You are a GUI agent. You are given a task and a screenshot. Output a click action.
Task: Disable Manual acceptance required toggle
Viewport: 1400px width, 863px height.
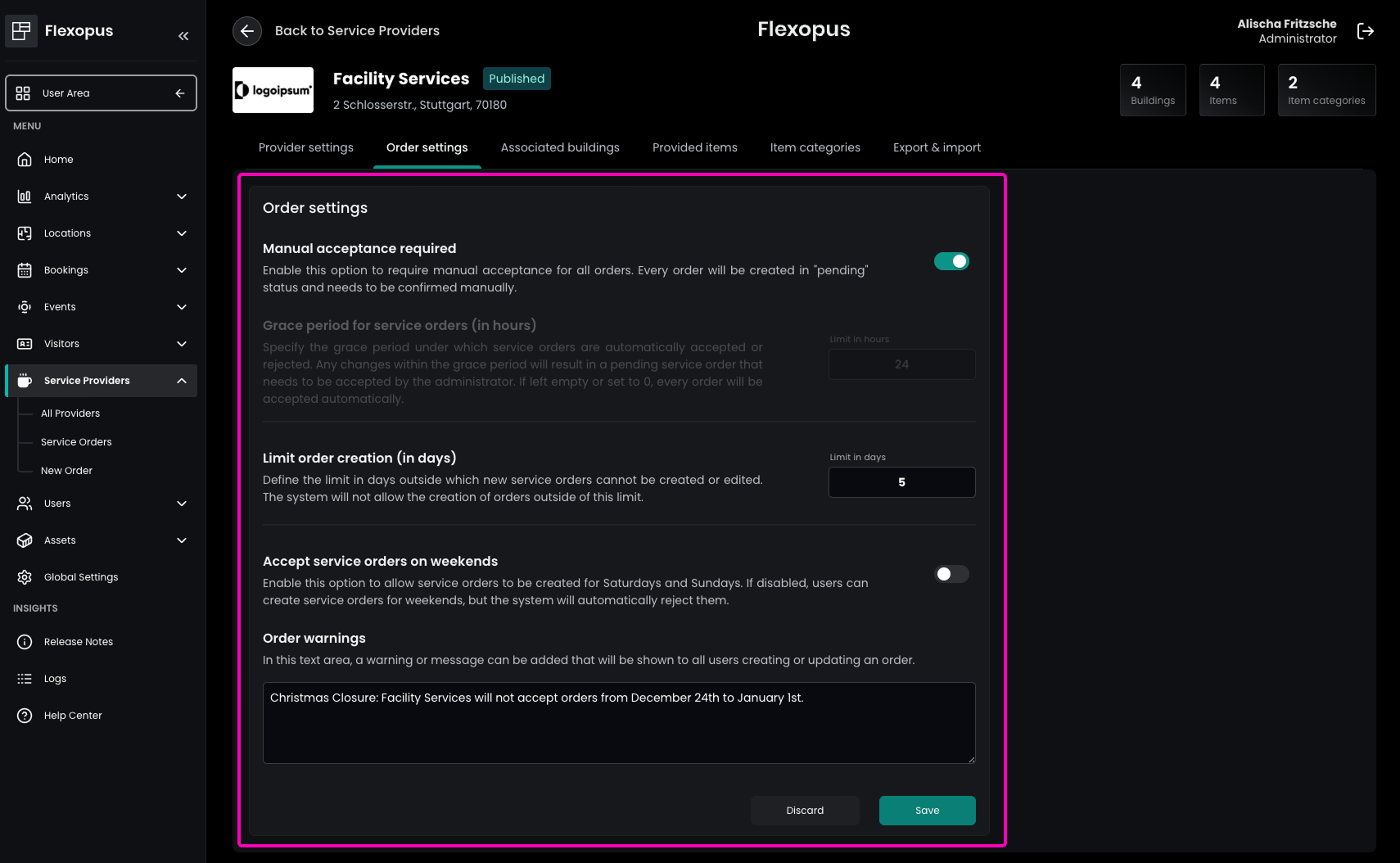coord(951,261)
